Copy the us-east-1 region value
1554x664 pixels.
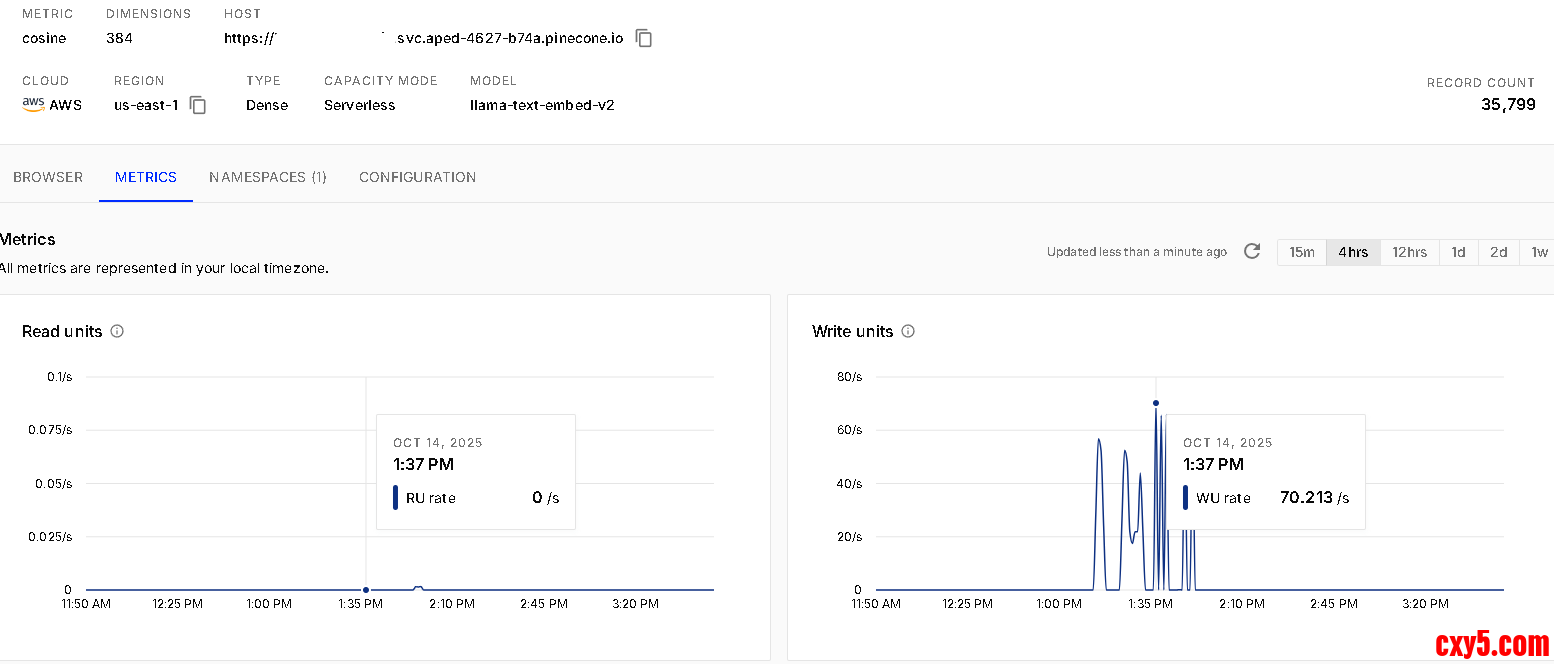click(x=198, y=105)
